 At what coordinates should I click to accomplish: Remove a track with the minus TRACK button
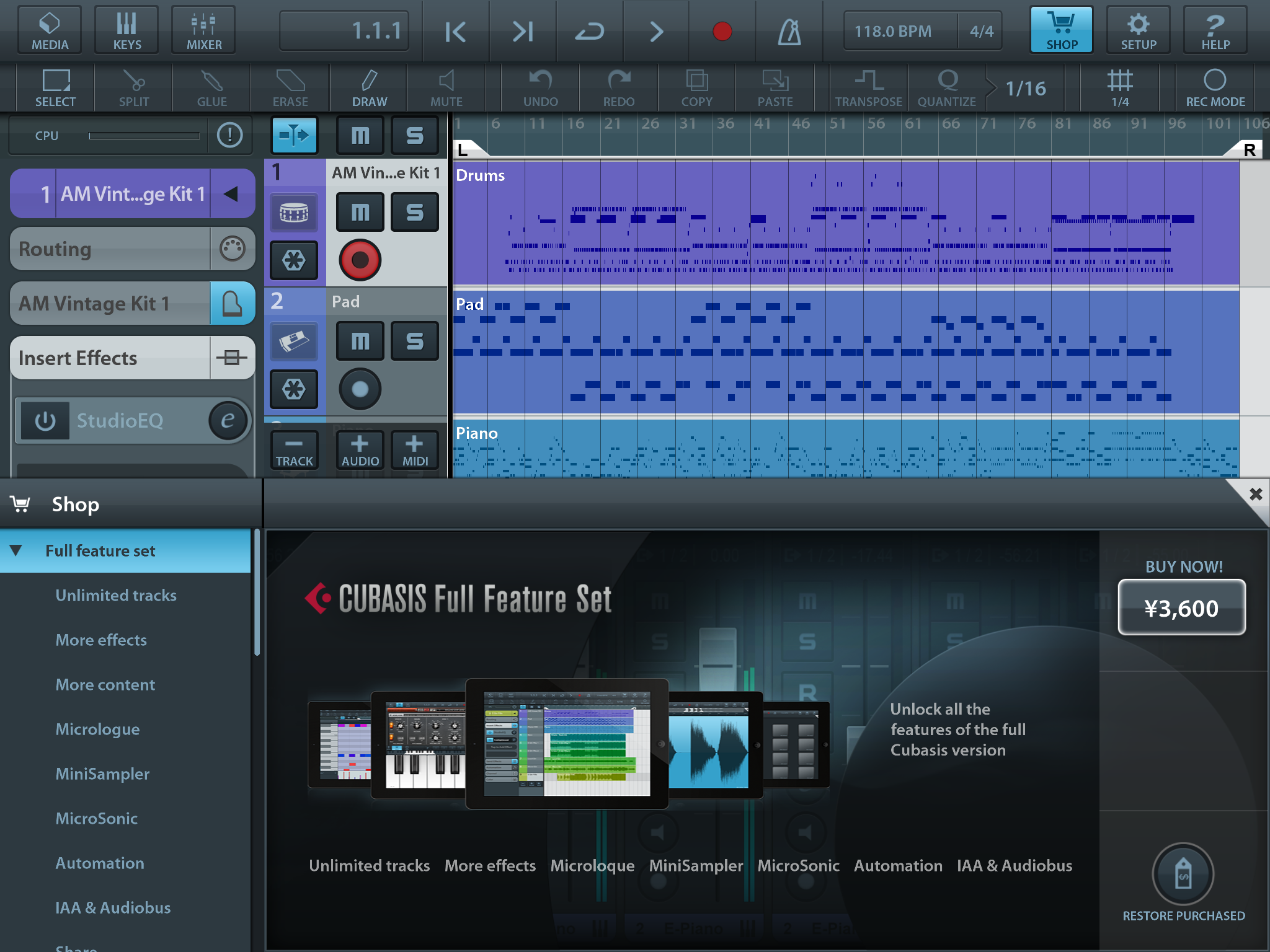click(x=295, y=451)
